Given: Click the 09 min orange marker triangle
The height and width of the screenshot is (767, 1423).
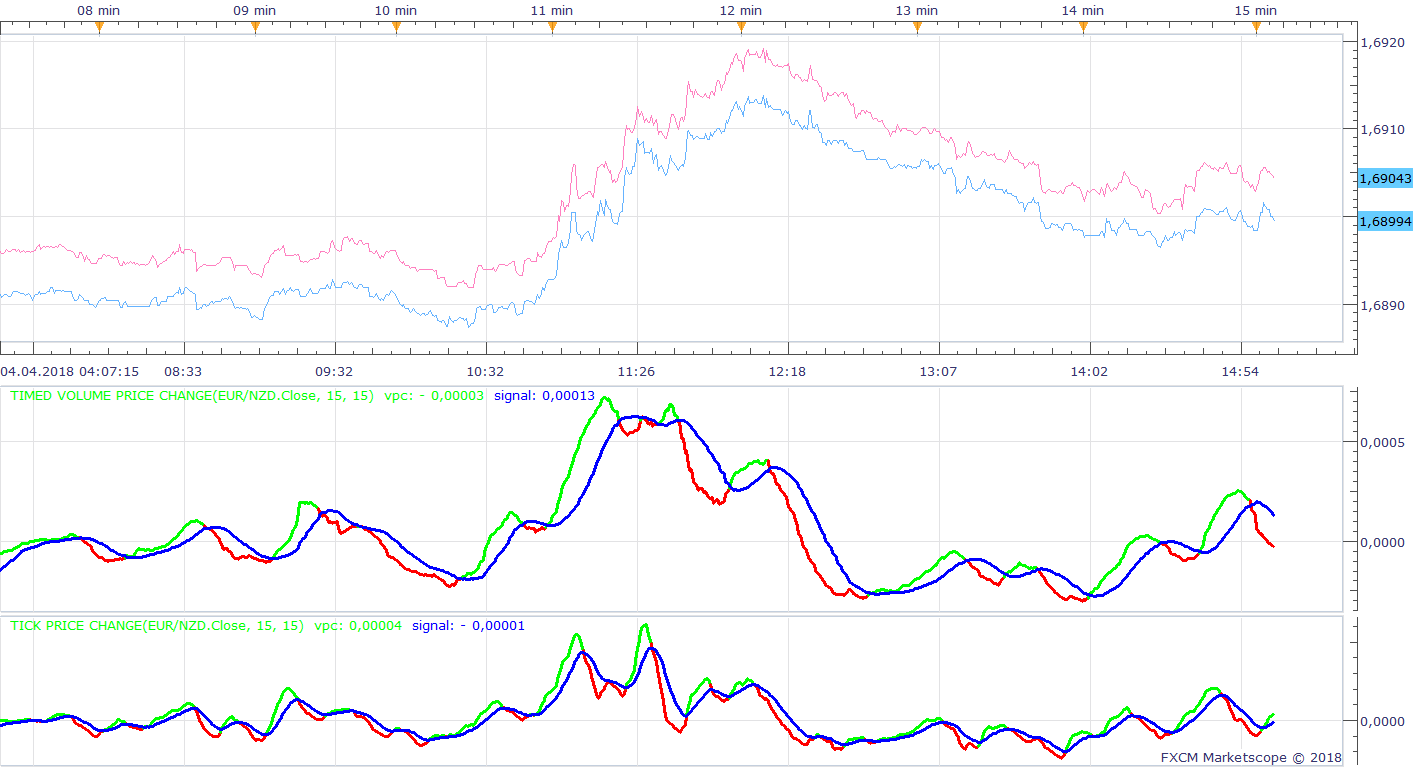Looking at the screenshot, I should [255, 27].
